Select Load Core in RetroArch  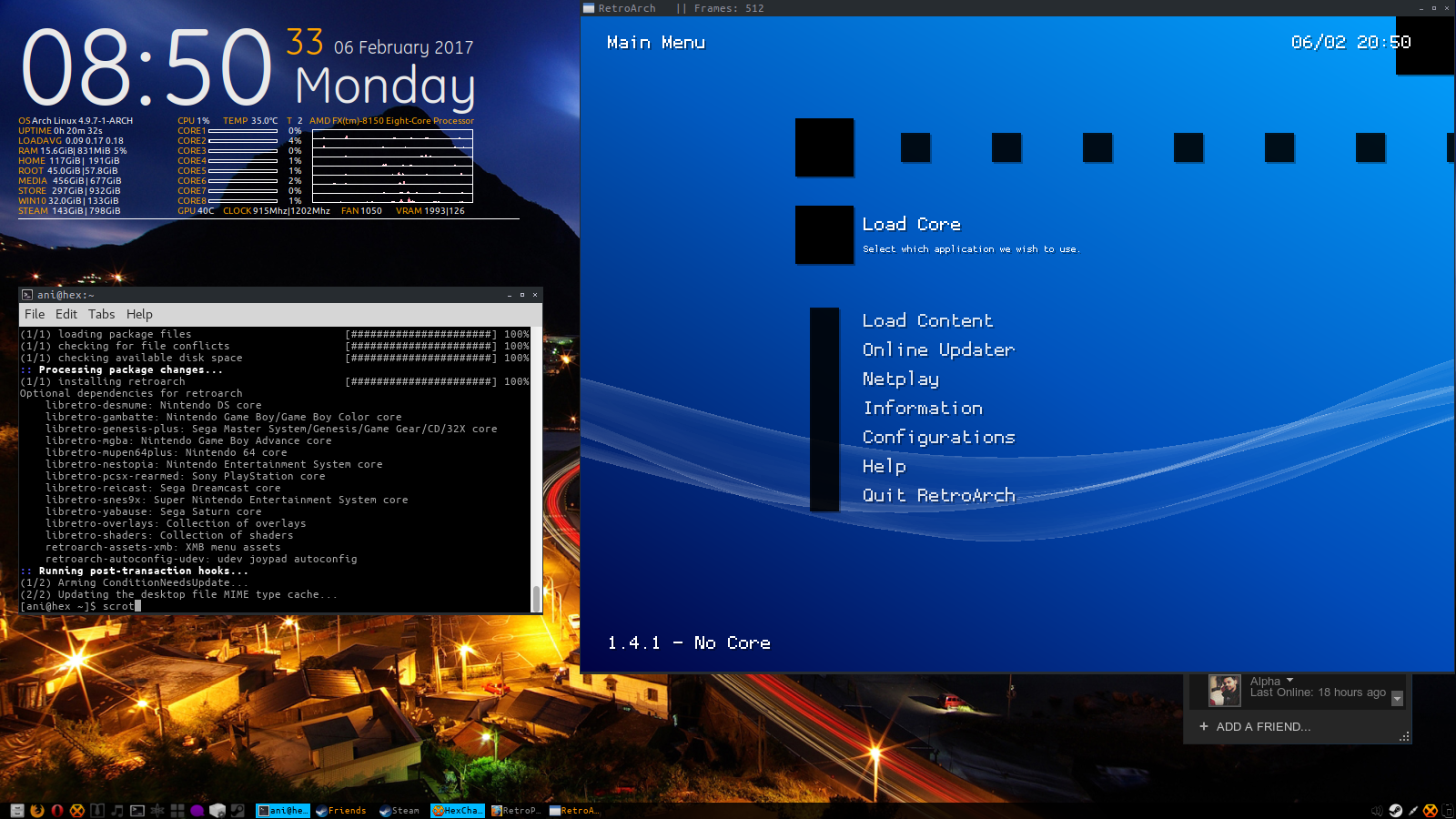pos(911,224)
